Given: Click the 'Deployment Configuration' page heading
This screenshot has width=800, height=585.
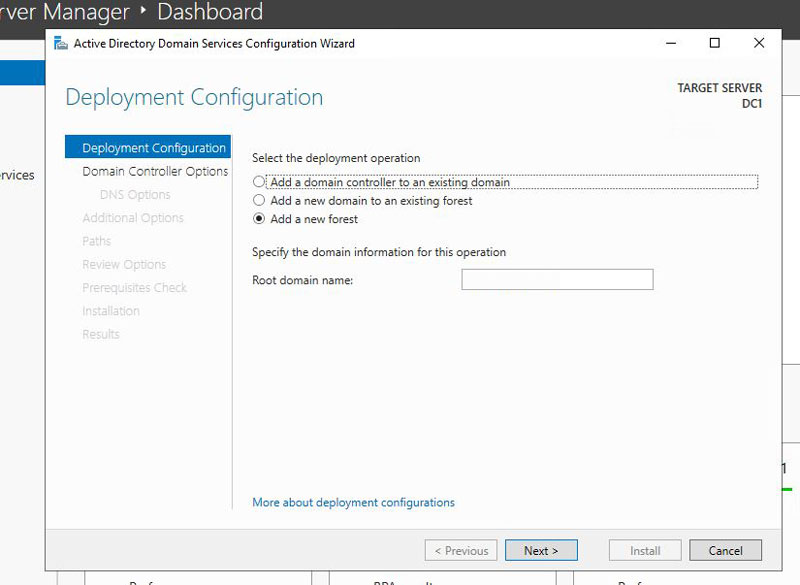Looking at the screenshot, I should 194,97.
